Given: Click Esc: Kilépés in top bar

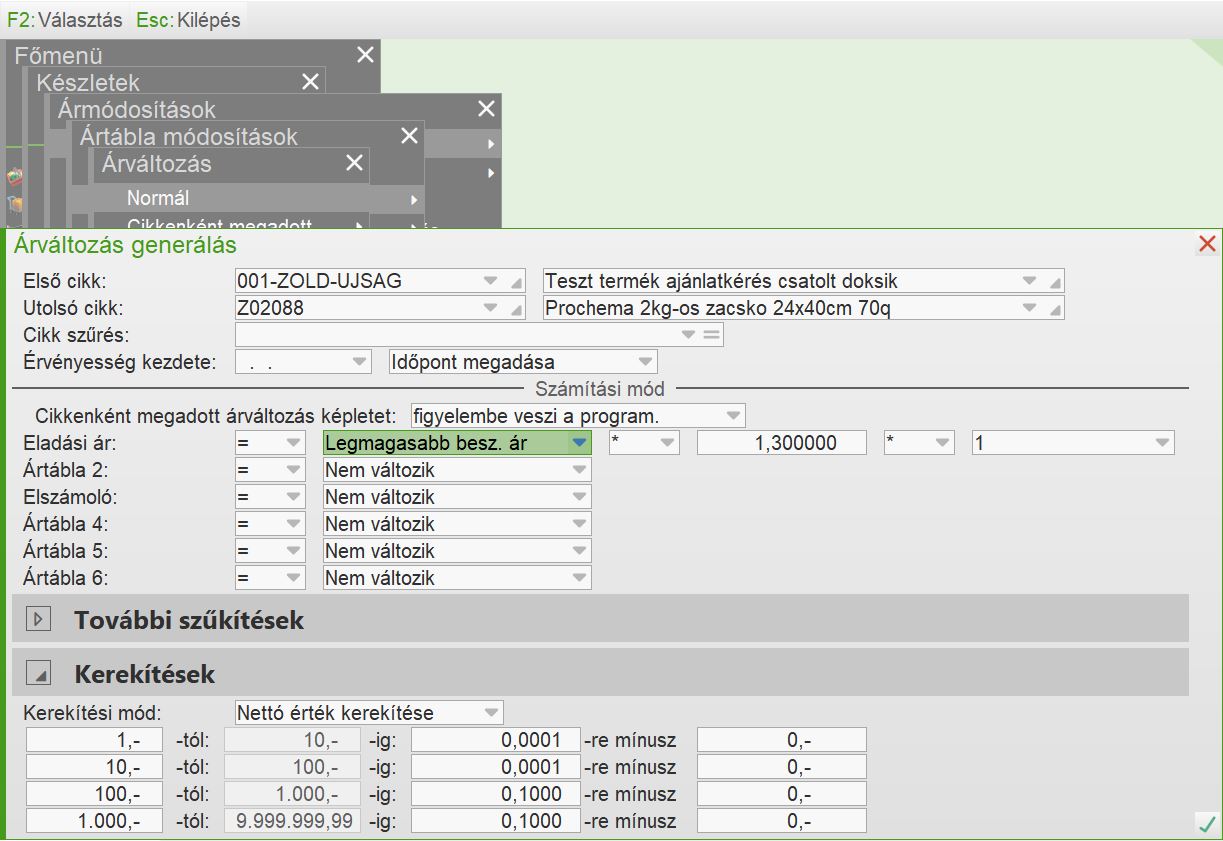Looking at the screenshot, I should 188,20.
